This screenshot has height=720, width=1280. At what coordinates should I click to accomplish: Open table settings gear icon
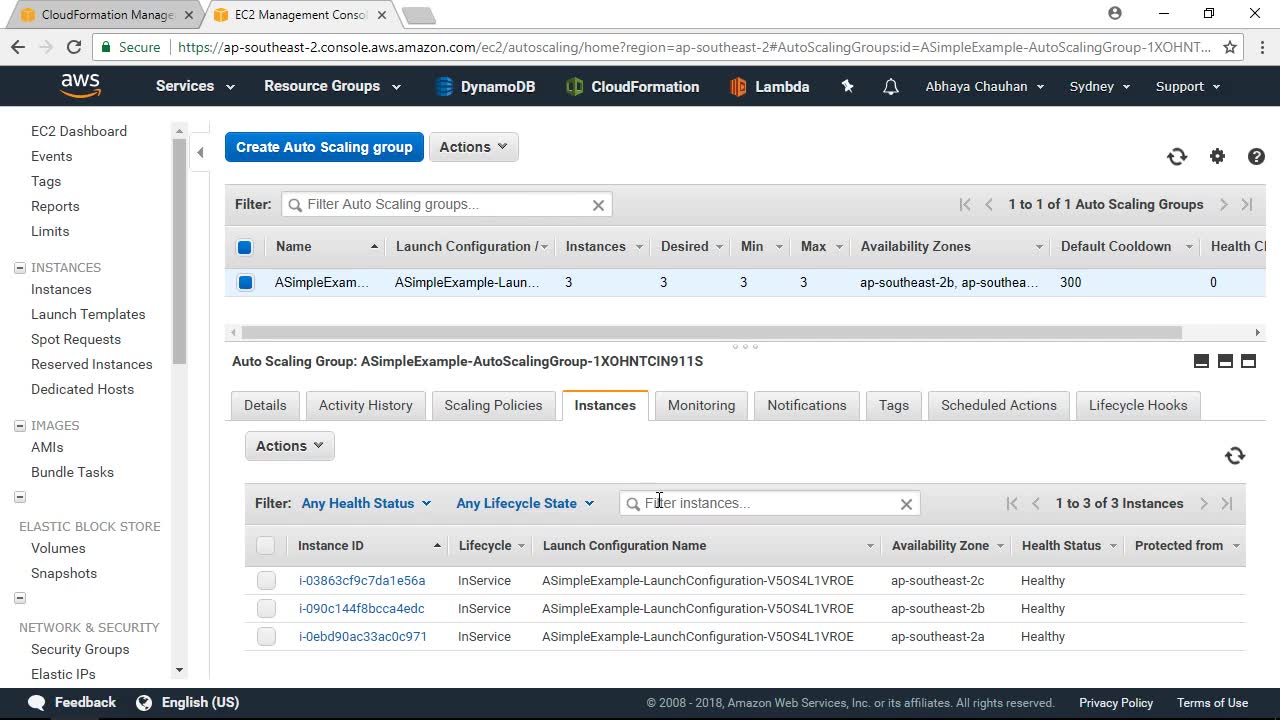(1217, 156)
